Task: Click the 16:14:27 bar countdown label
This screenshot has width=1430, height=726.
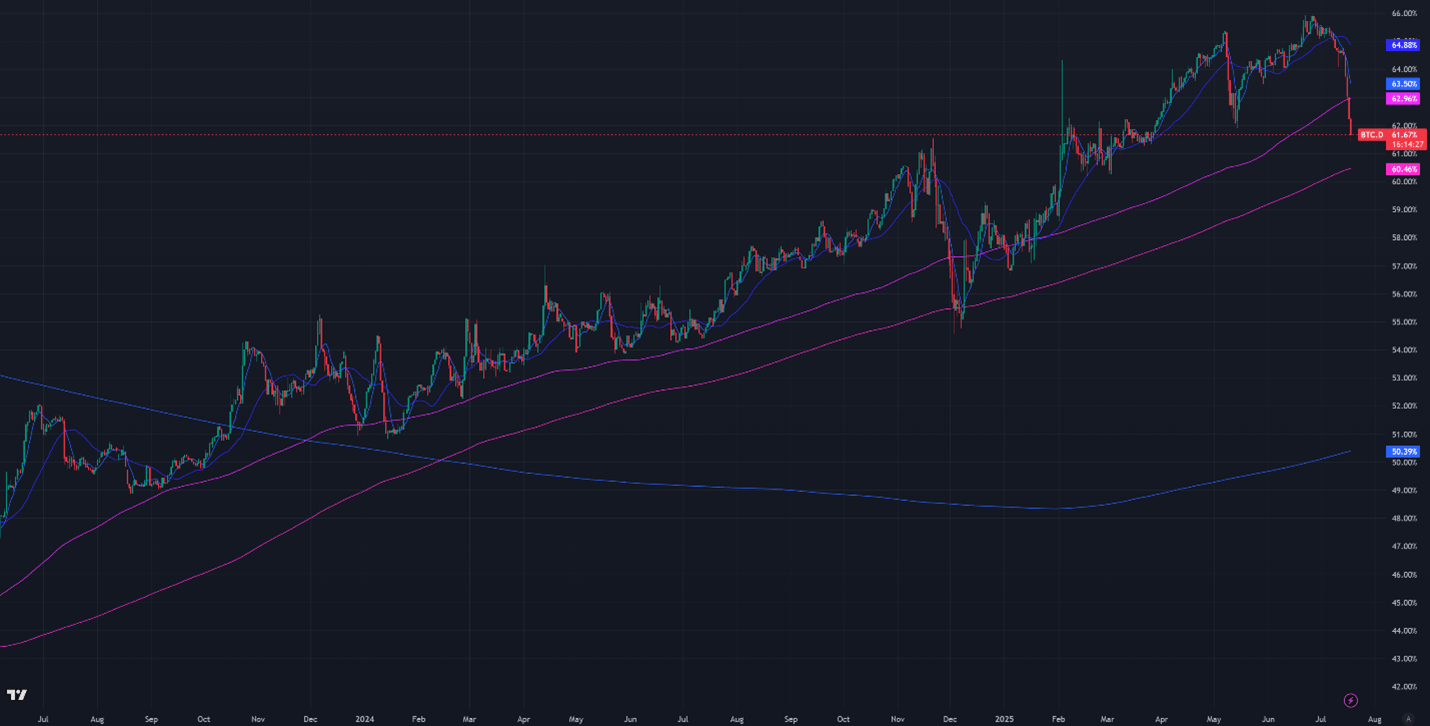Action: tap(1406, 144)
